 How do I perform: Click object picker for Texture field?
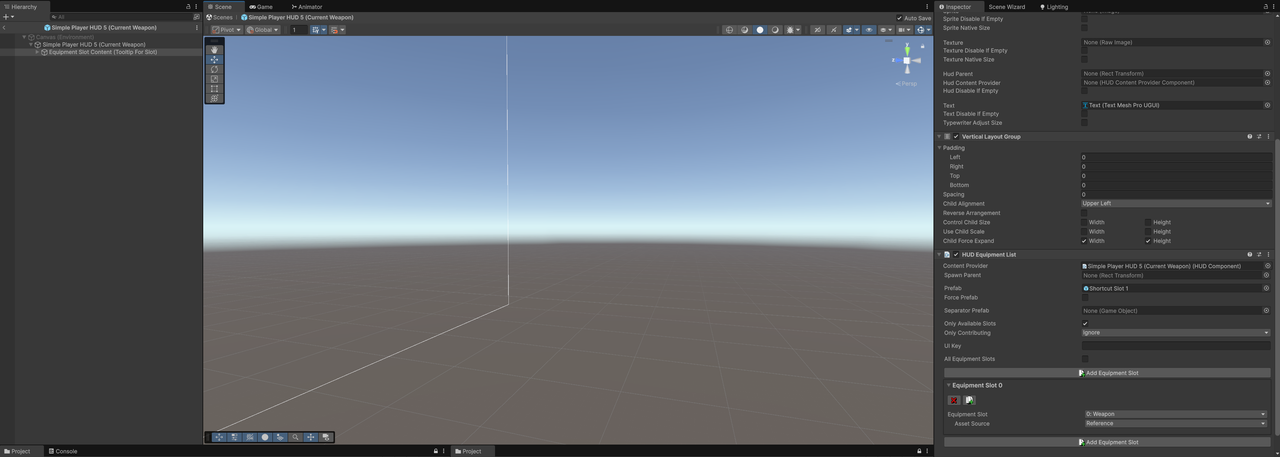[x=1267, y=43]
